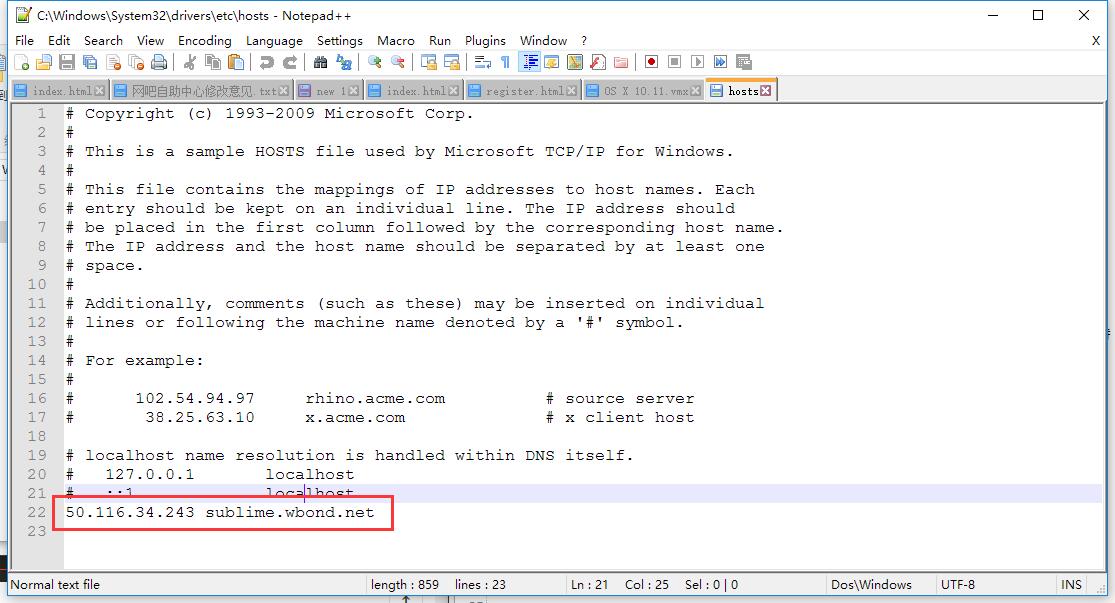Switch to the OS X 10.11.vmx tab
The image size is (1115, 603).
(x=645, y=91)
